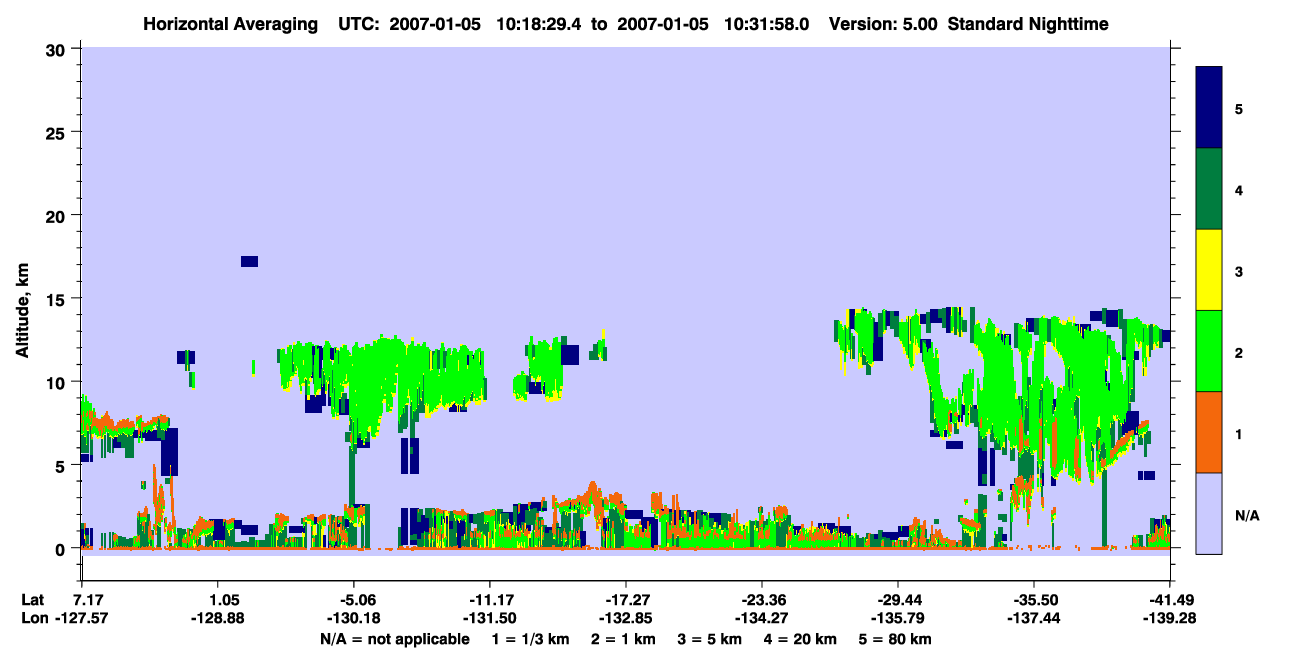Click the colorbar number label 3

click(1238, 272)
